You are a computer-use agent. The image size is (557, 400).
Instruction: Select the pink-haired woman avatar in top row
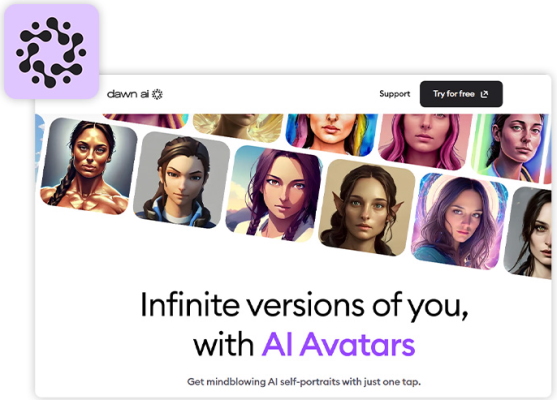tap(425, 141)
